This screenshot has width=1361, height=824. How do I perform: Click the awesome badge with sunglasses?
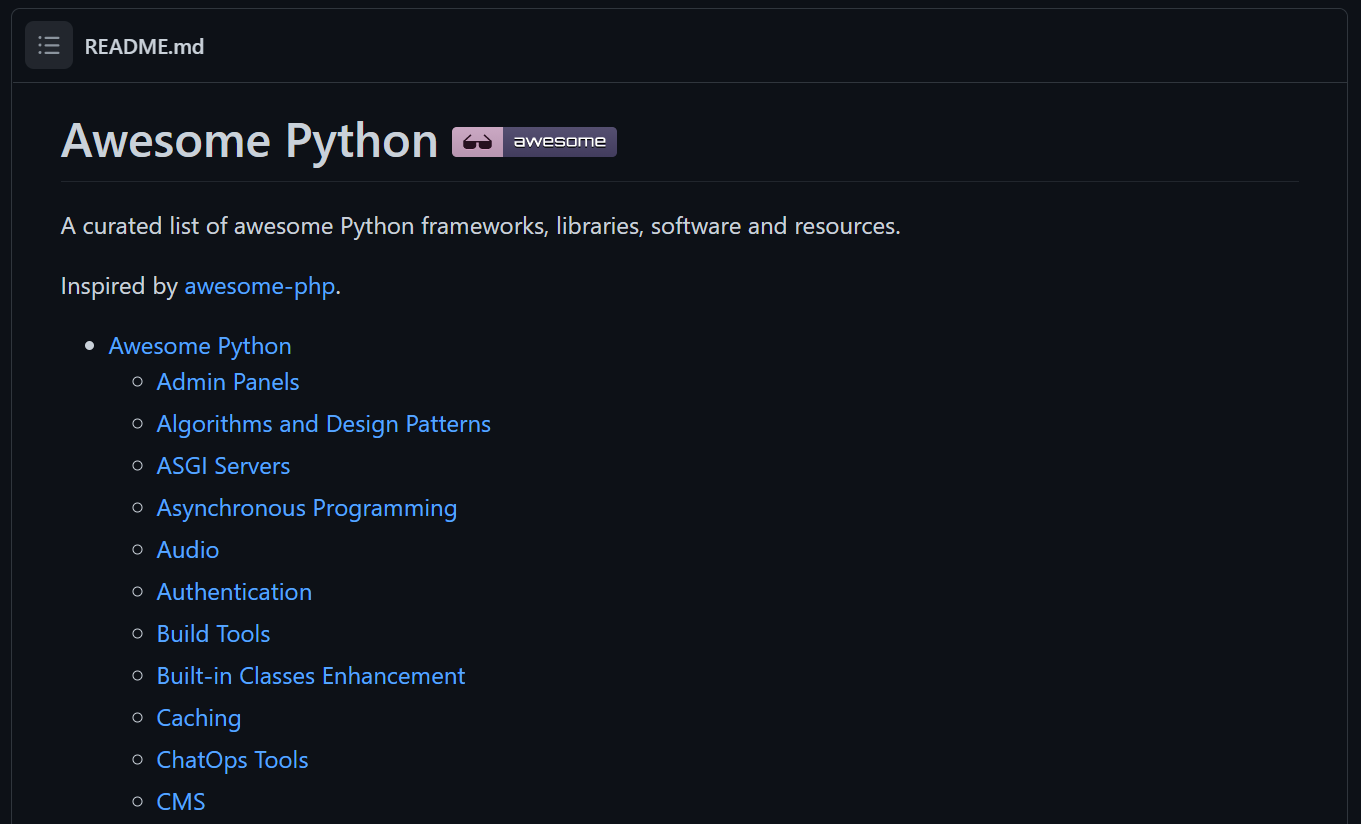(534, 142)
